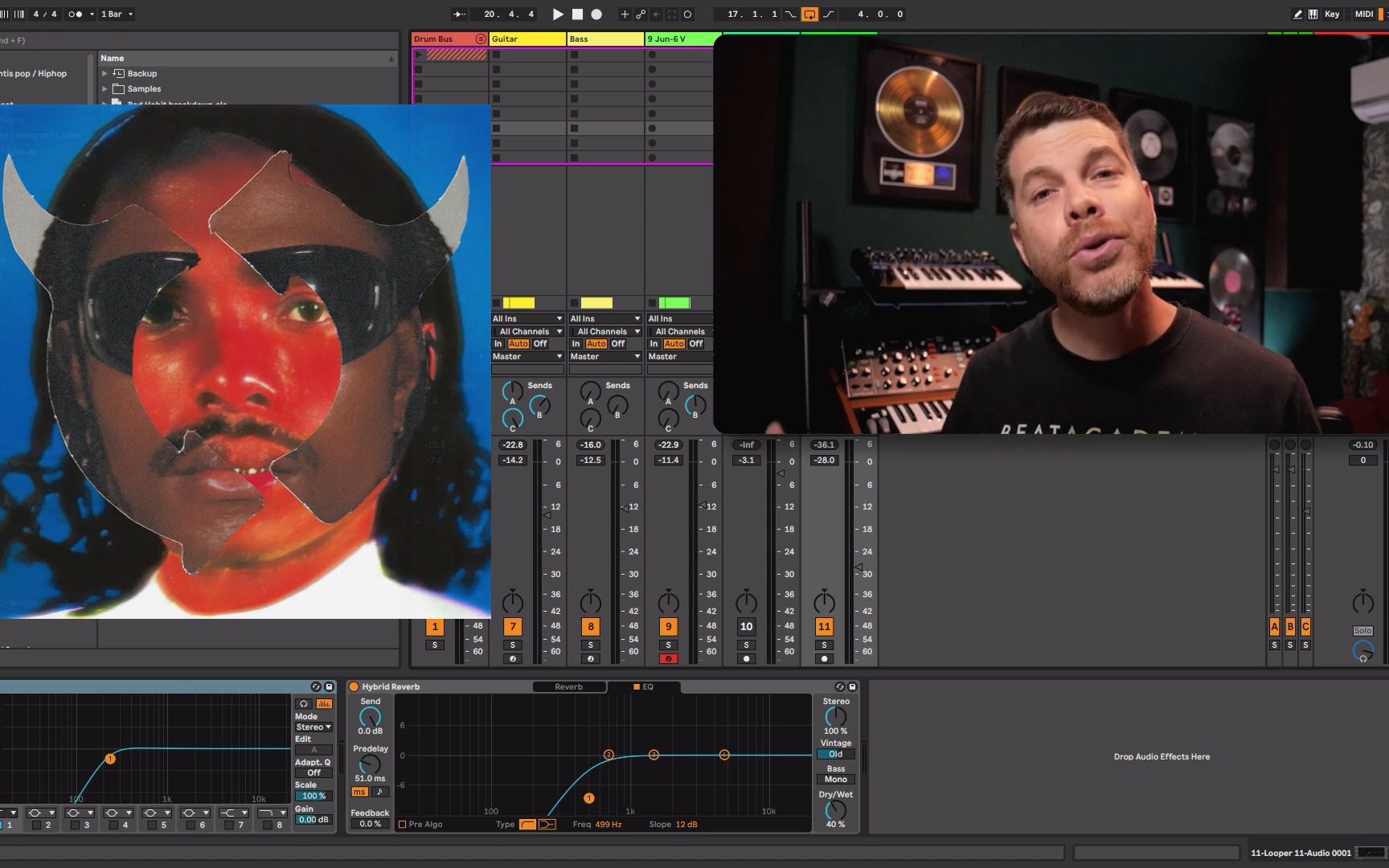Enable MIDI Arrangement Overdub plus icon
Image resolution: width=1389 pixels, height=868 pixels.
(625, 14)
